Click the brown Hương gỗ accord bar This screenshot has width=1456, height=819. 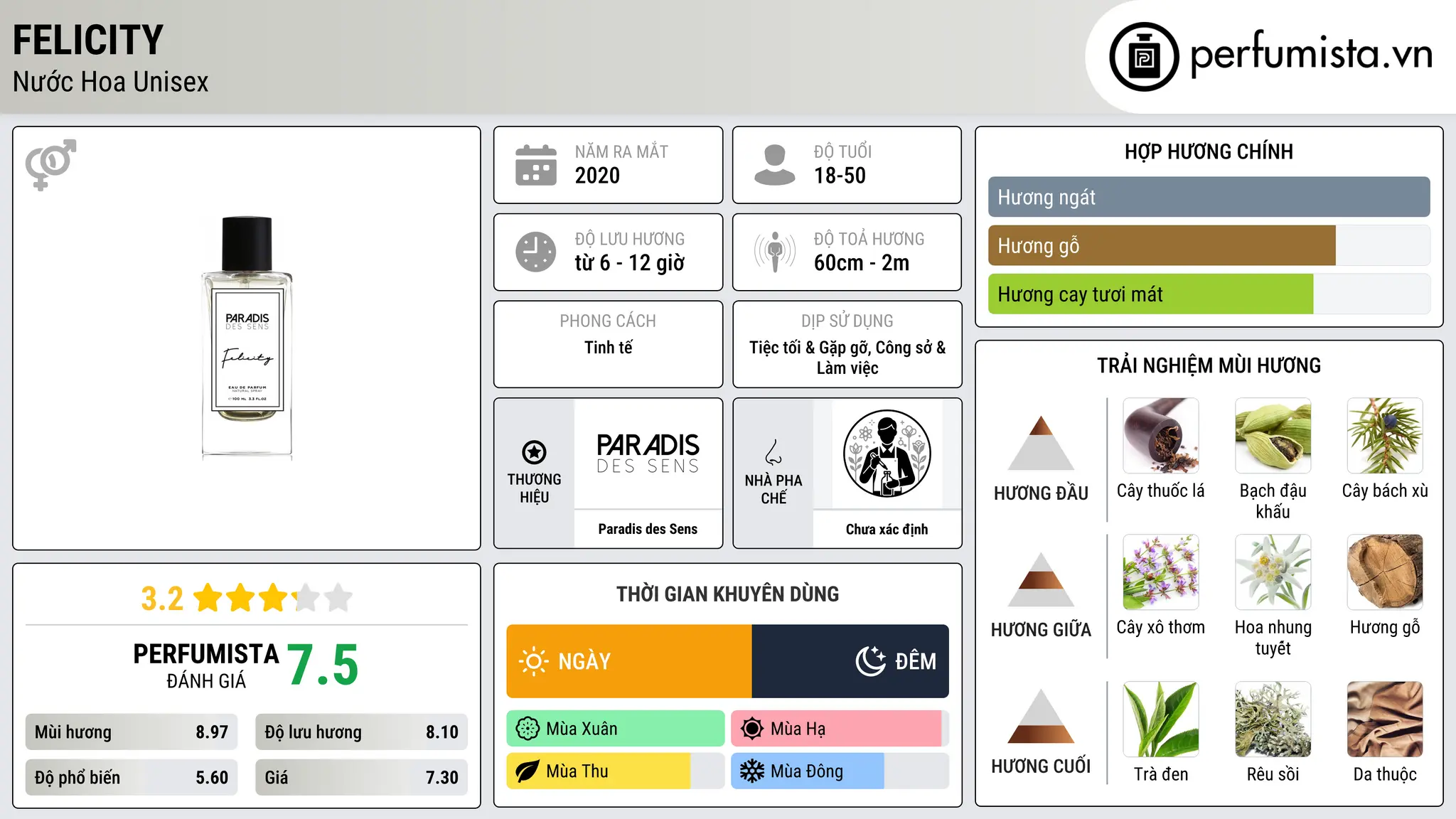point(1162,245)
